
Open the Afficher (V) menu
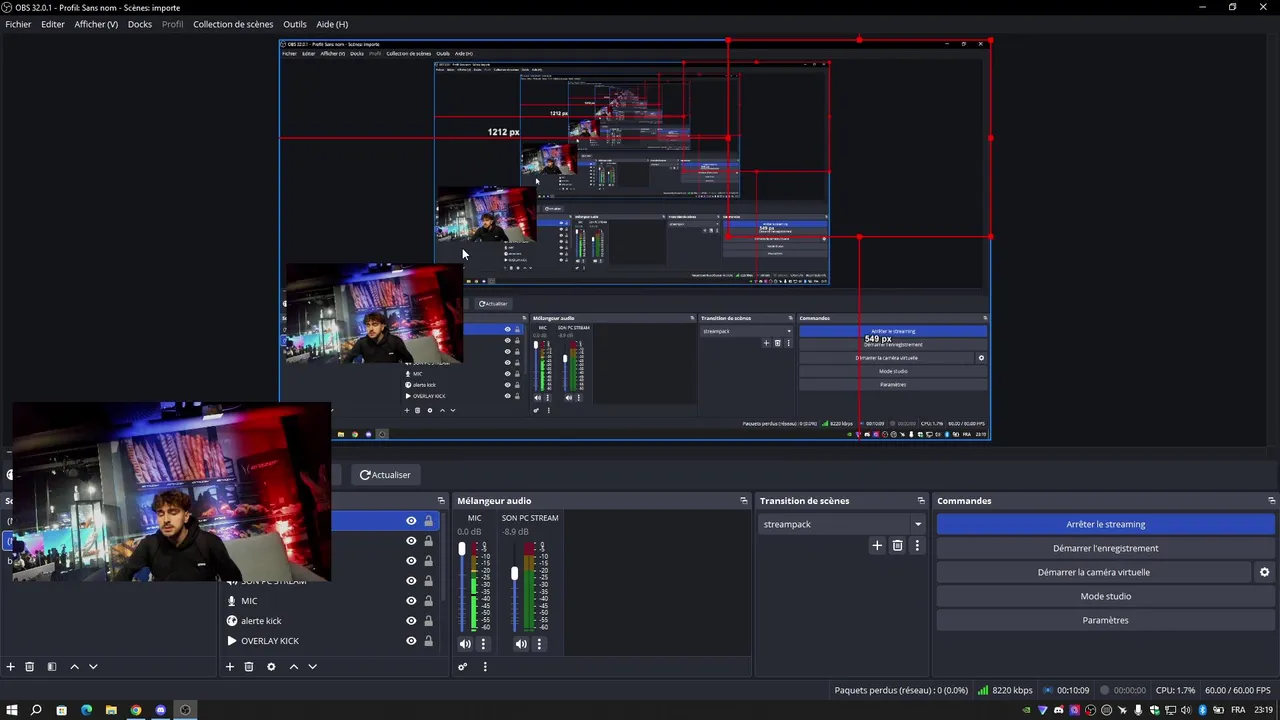[96, 24]
